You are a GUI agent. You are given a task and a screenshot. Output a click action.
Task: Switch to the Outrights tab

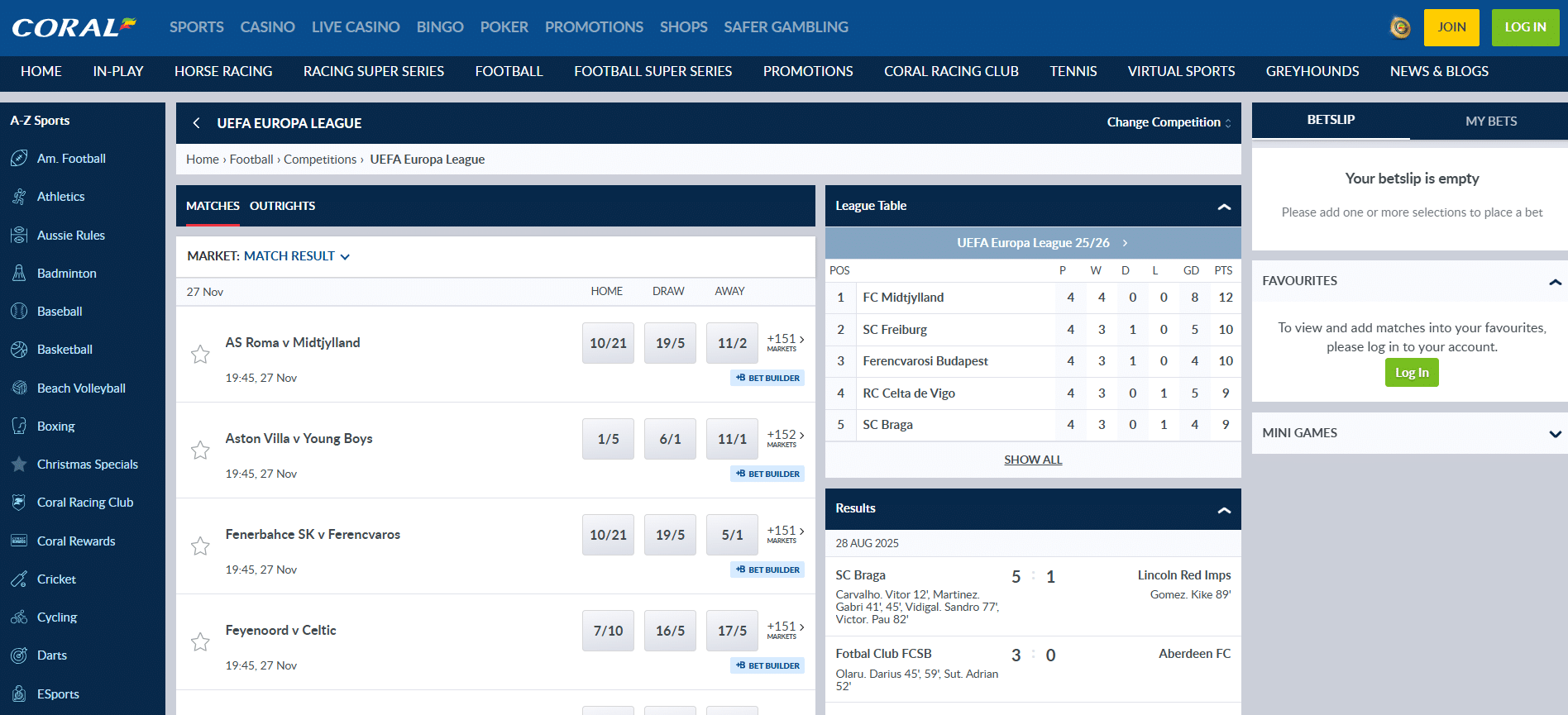click(x=282, y=206)
